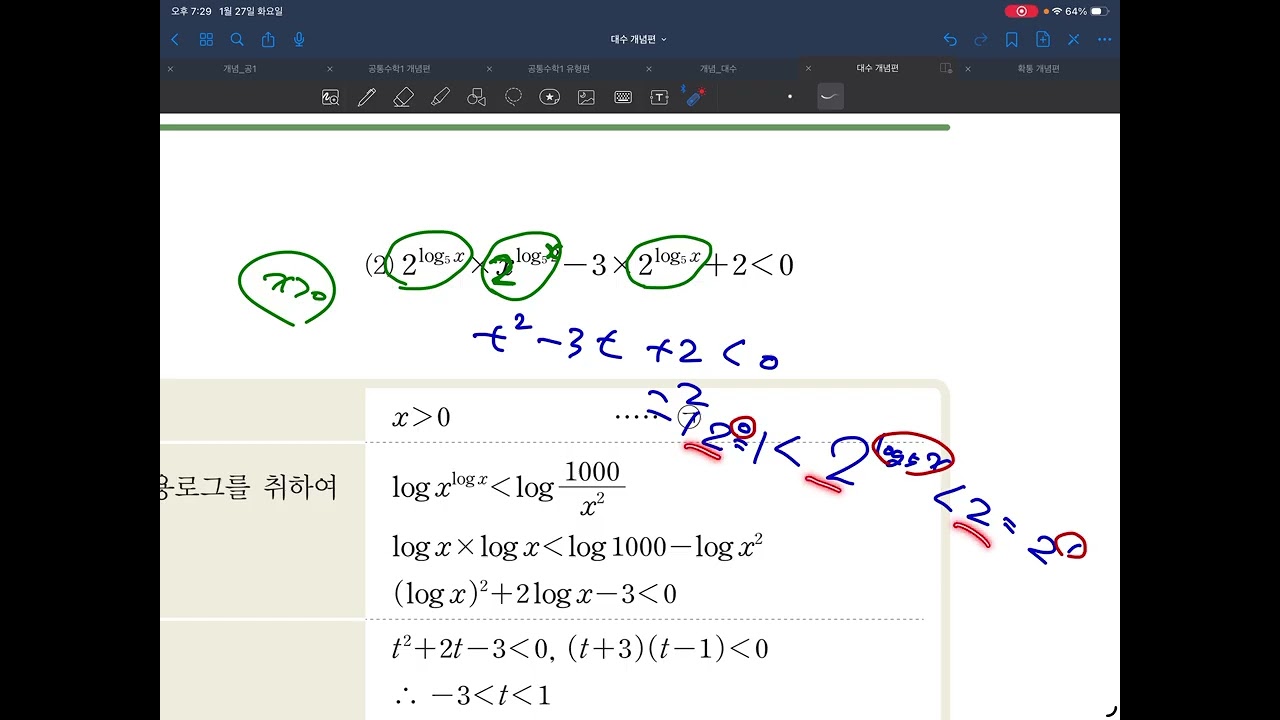Switch to the 공통수학1 개념편 tab

coord(399,69)
